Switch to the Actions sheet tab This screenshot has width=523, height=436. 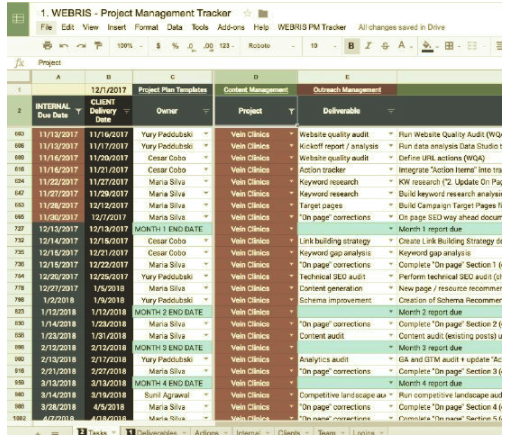tap(210, 432)
